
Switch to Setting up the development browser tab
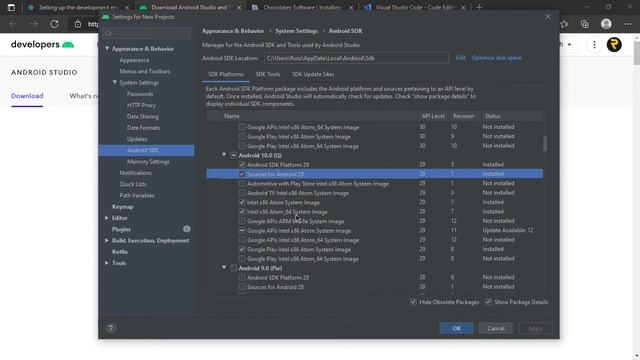(x=78, y=7)
